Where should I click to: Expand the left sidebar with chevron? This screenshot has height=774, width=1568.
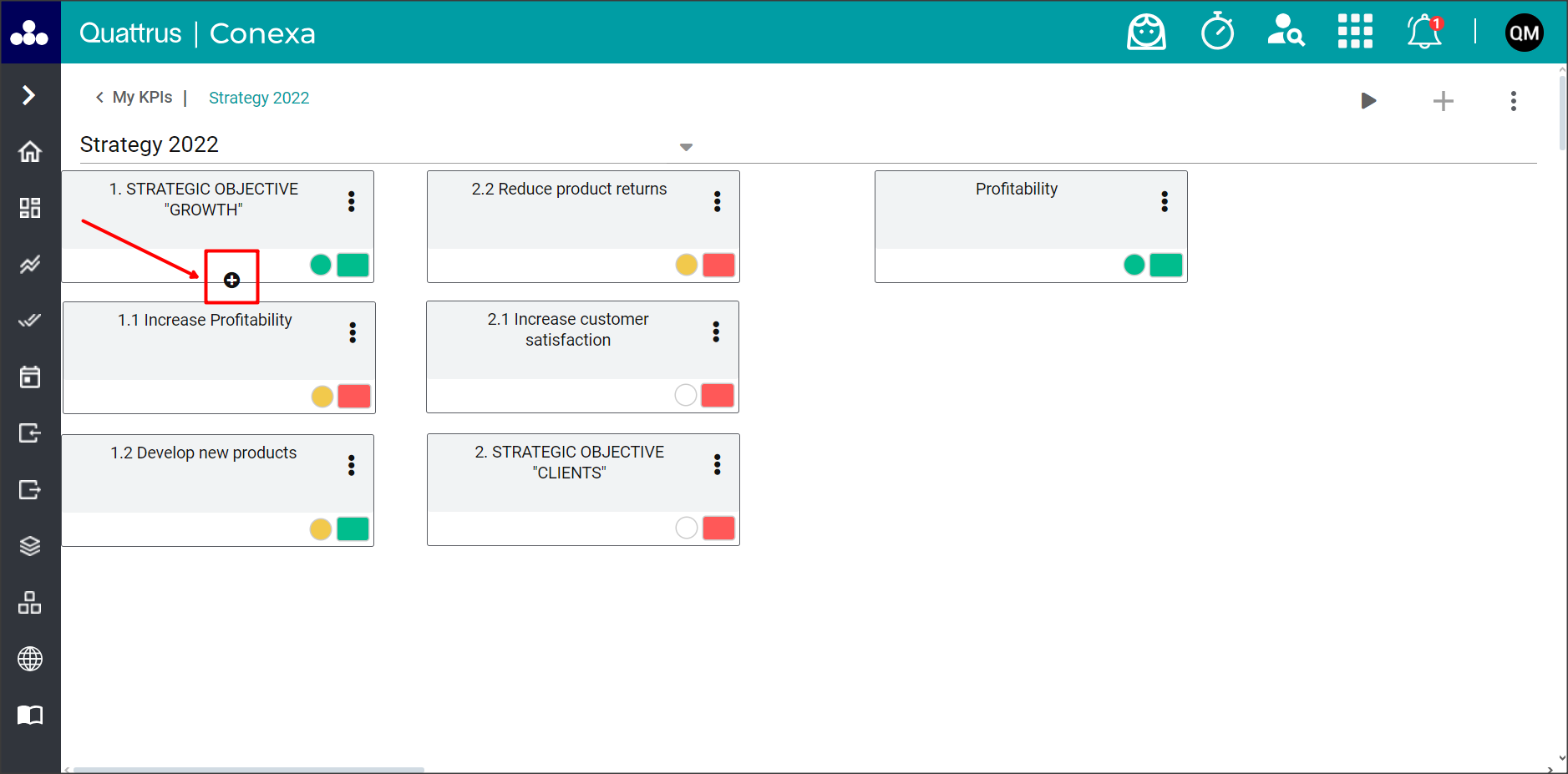click(x=29, y=95)
